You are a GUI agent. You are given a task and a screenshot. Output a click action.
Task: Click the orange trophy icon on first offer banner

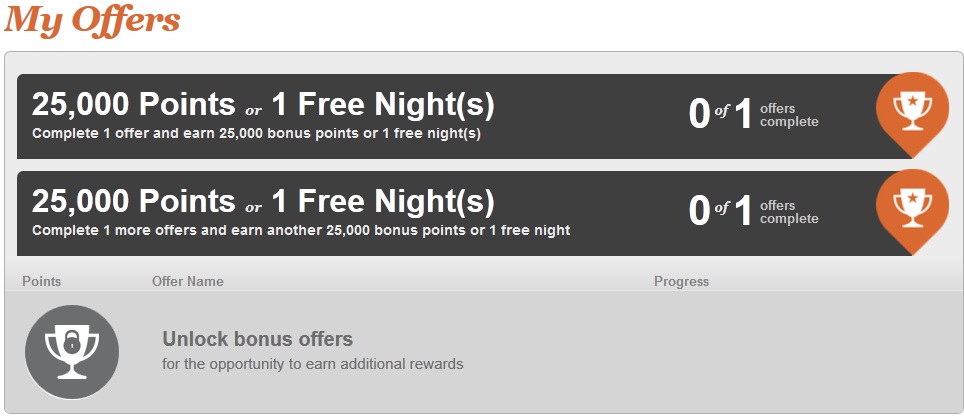click(x=912, y=110)
